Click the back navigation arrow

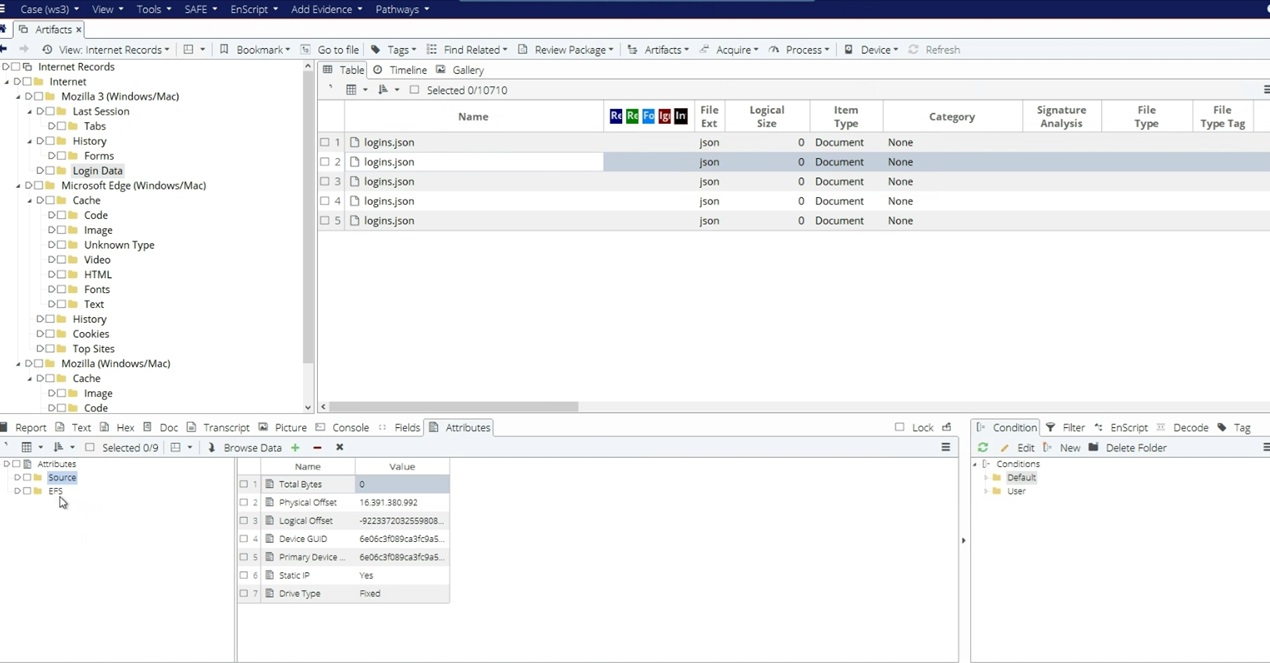point(5,50)
